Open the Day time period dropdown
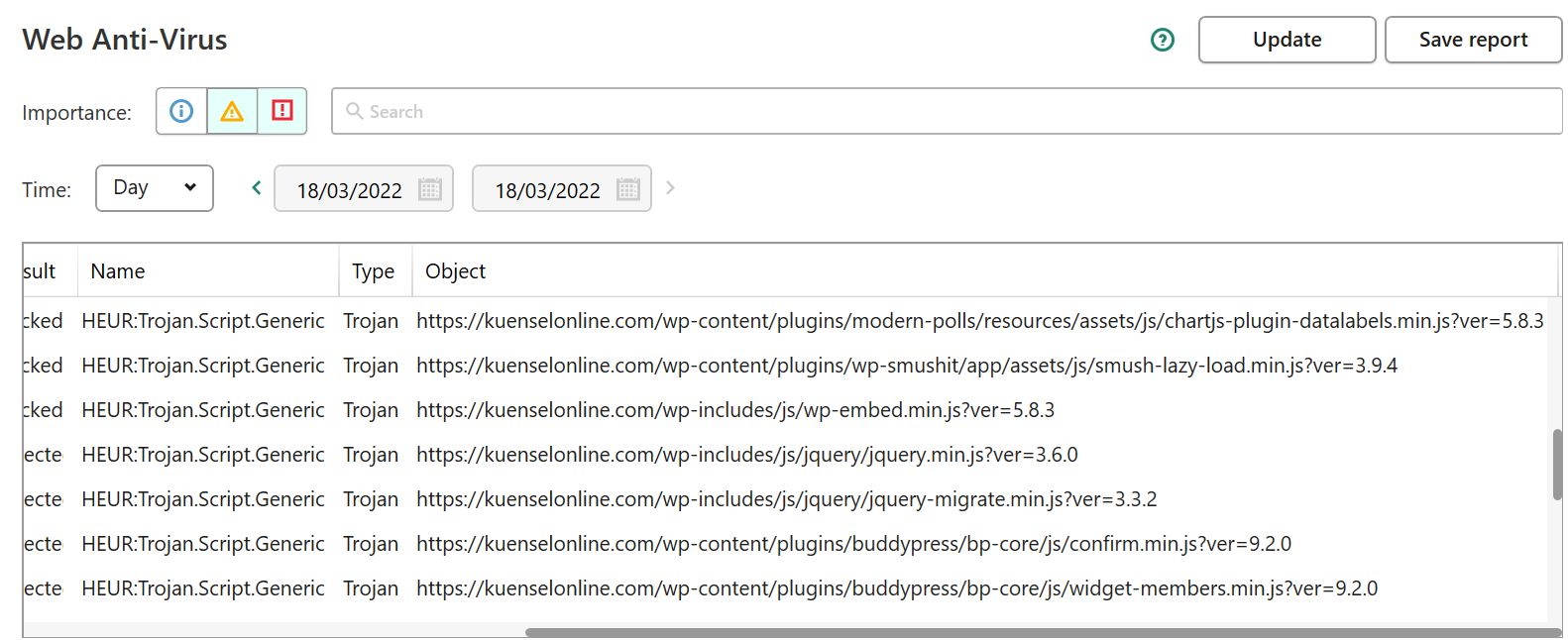Viewport: 1568px width, 640px height. click(155, 188)
